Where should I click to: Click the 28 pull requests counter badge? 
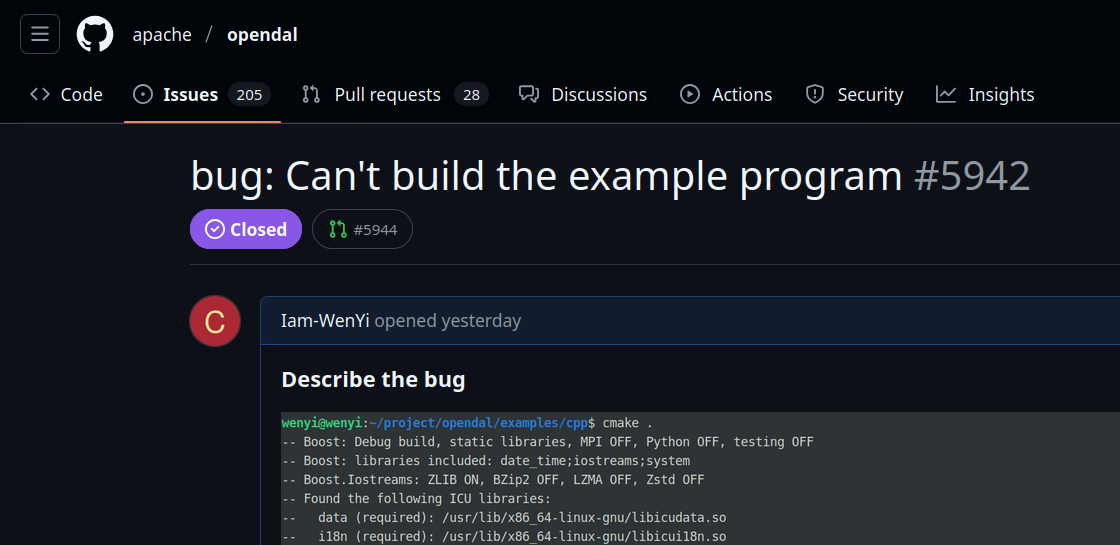click(471, 95)
